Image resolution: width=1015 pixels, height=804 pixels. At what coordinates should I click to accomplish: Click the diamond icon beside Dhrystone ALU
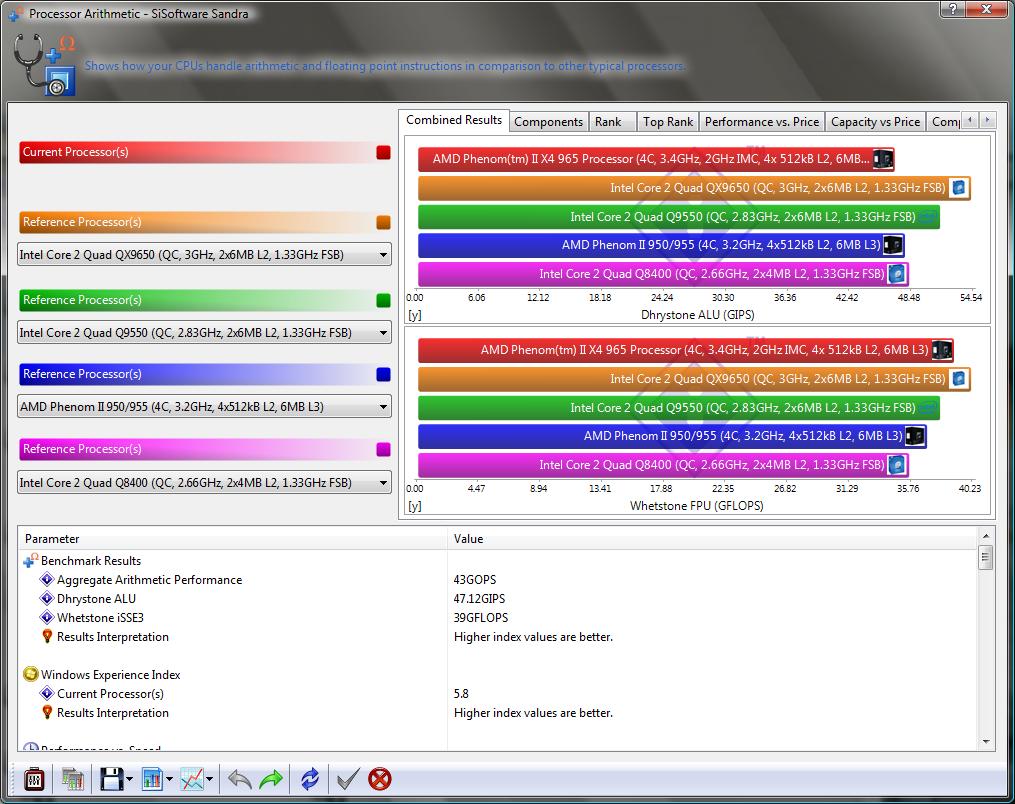click(47, 599)
